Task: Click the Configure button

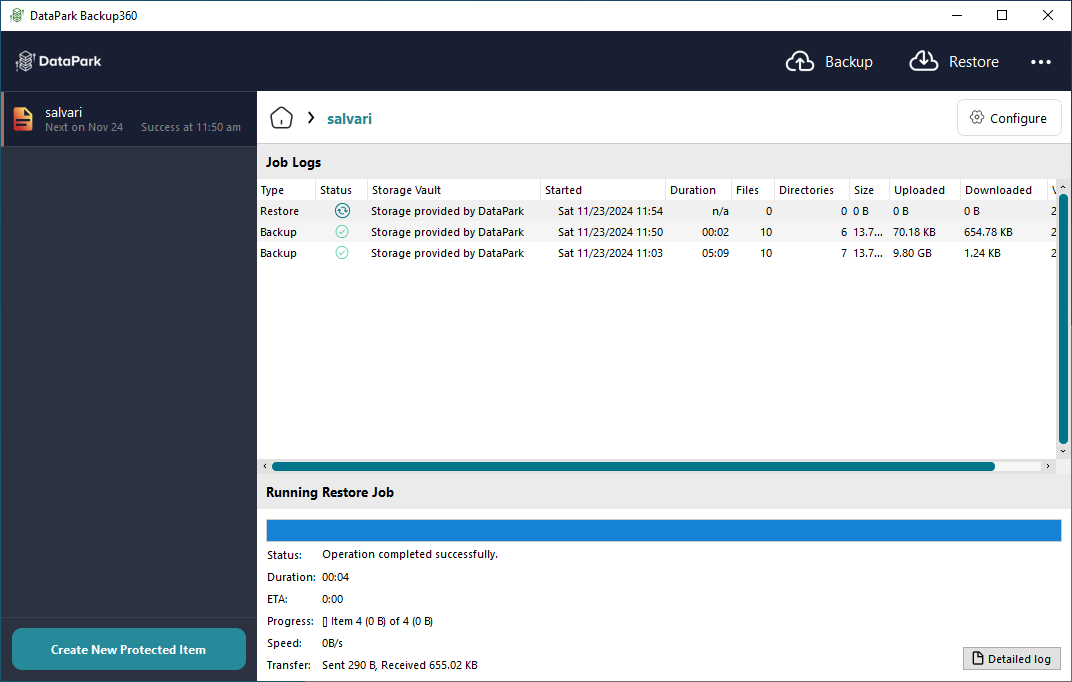Action: (x=1009, y=118)
